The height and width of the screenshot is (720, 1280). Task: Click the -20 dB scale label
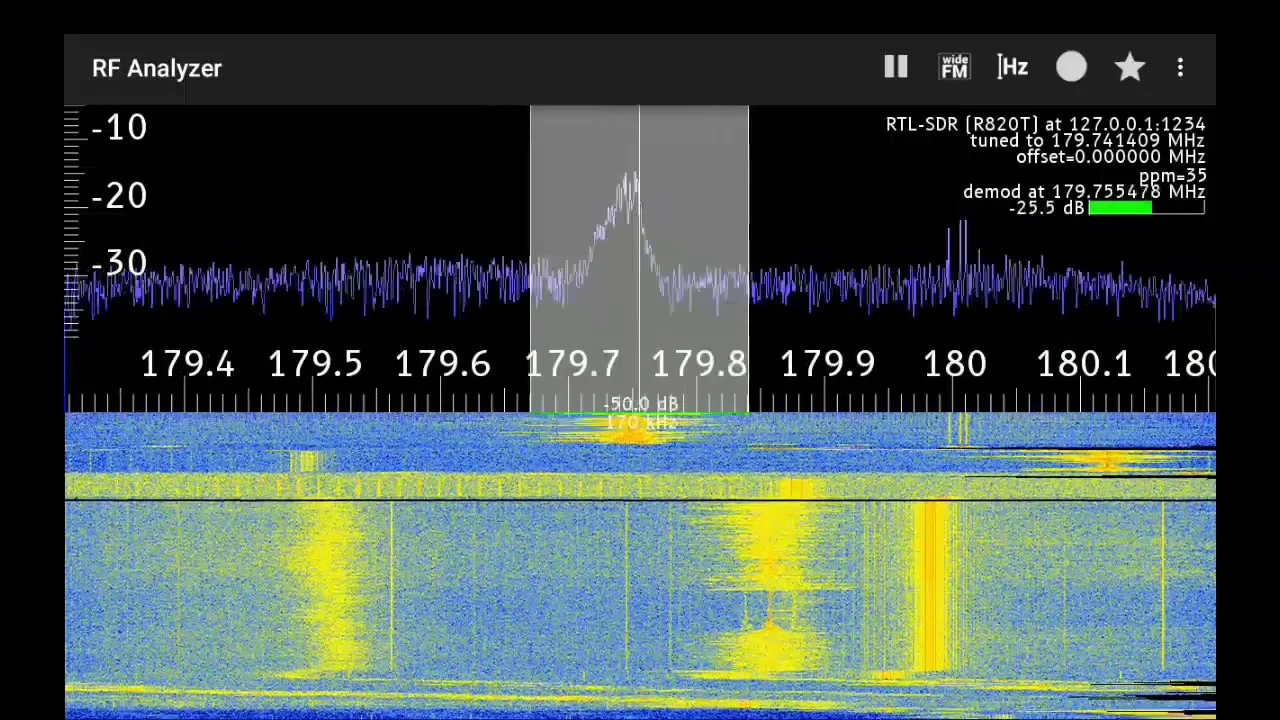[x=119, y=196]
